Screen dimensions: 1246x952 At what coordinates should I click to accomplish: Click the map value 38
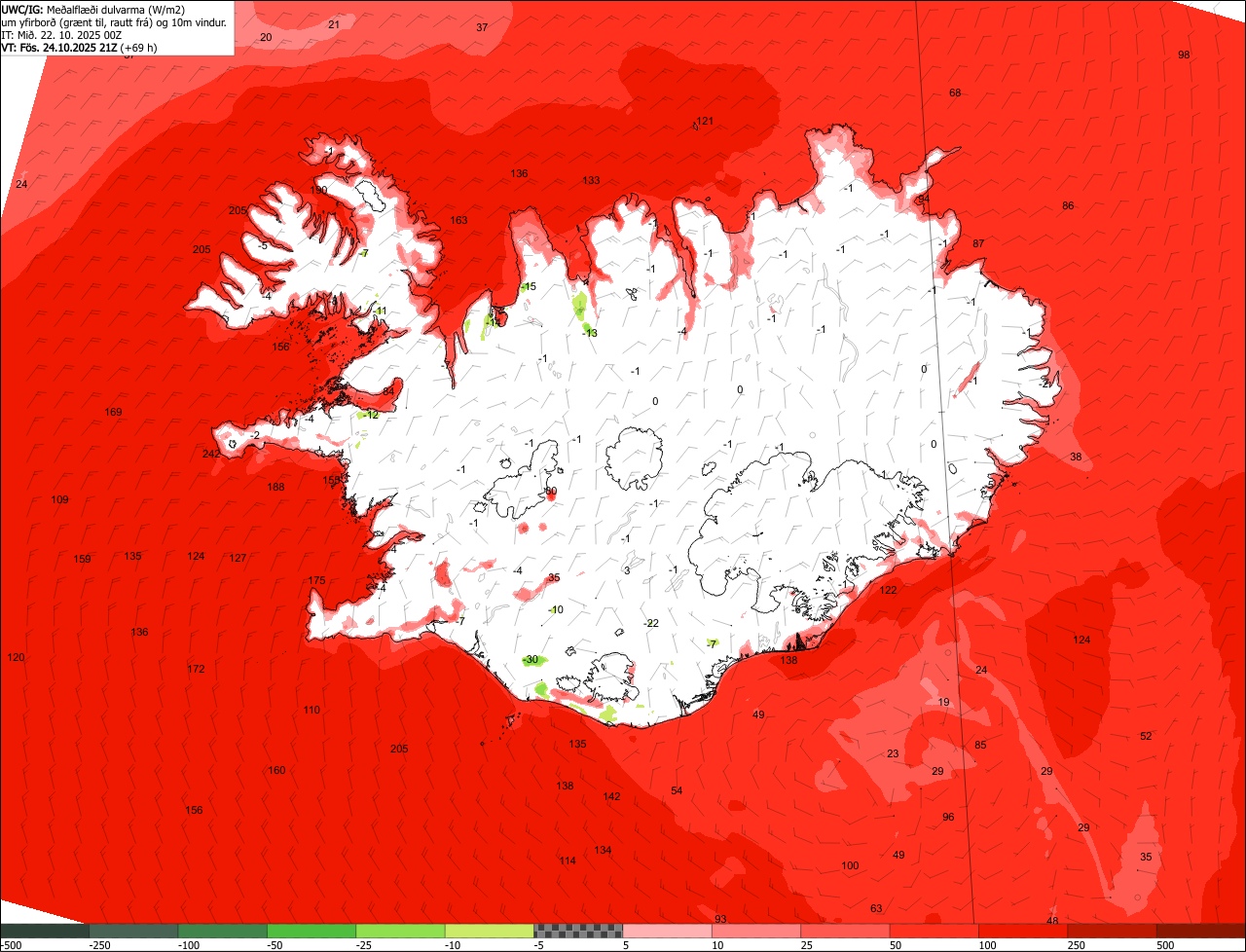(1076, 457)
